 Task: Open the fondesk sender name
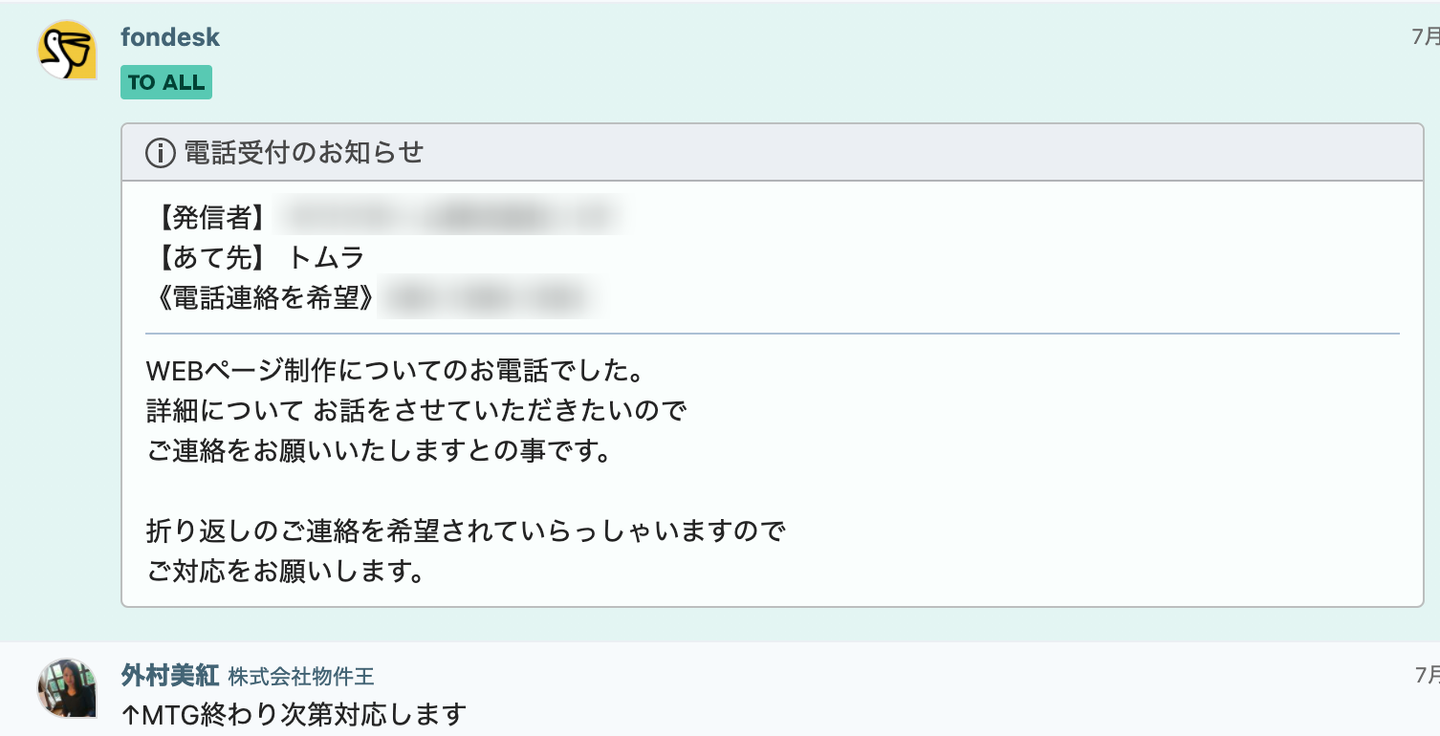(x=170, y=37)
